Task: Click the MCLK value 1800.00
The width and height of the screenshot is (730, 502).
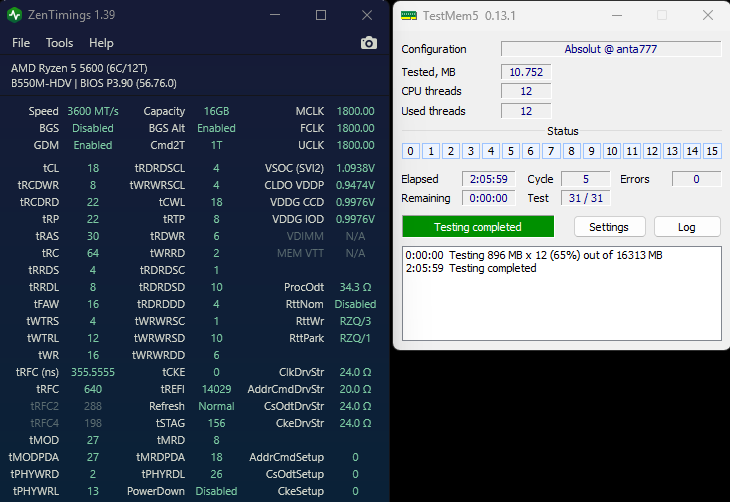Action: pos(355,111)
